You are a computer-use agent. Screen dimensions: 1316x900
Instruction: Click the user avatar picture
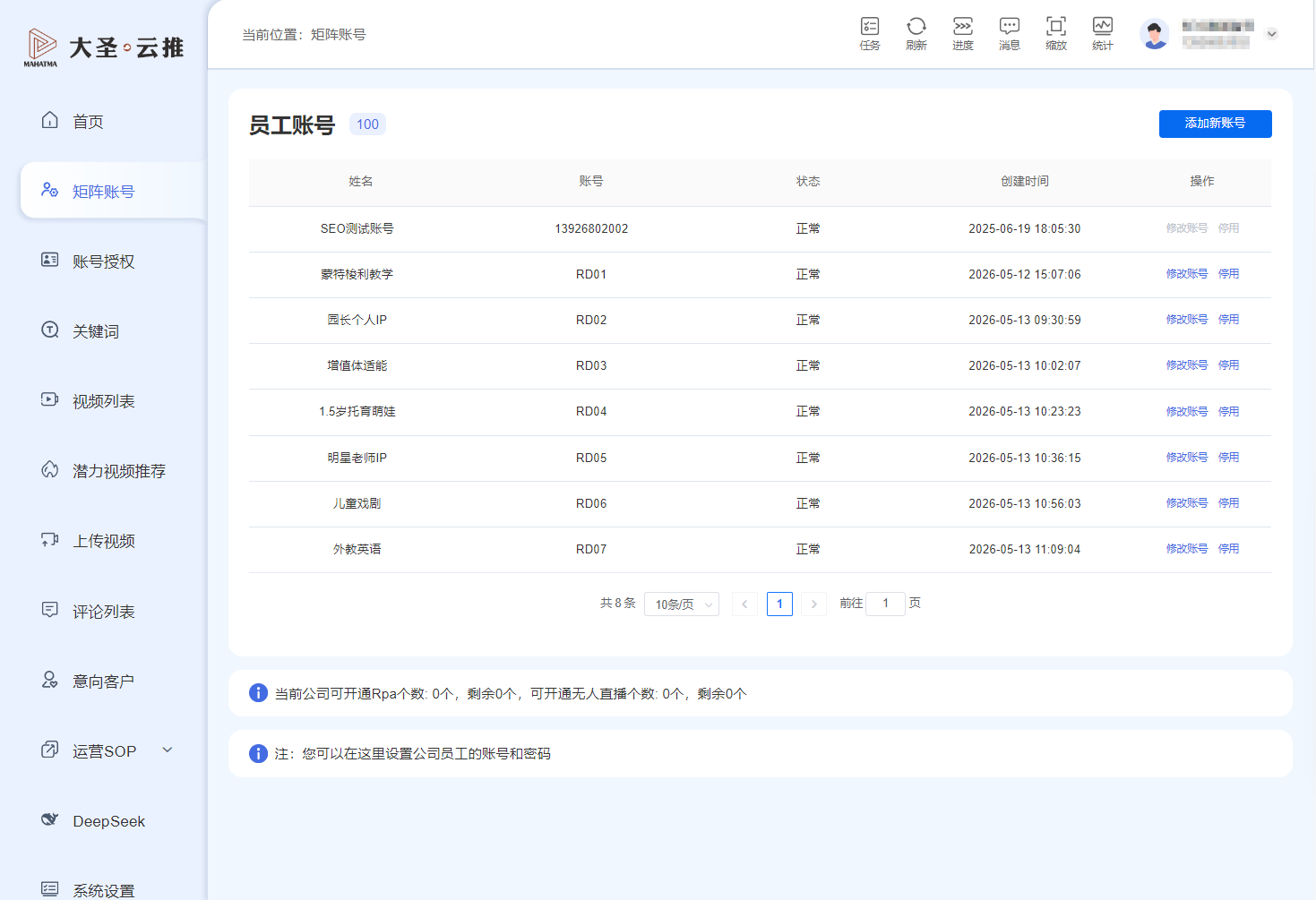[x=1155, y=34]
